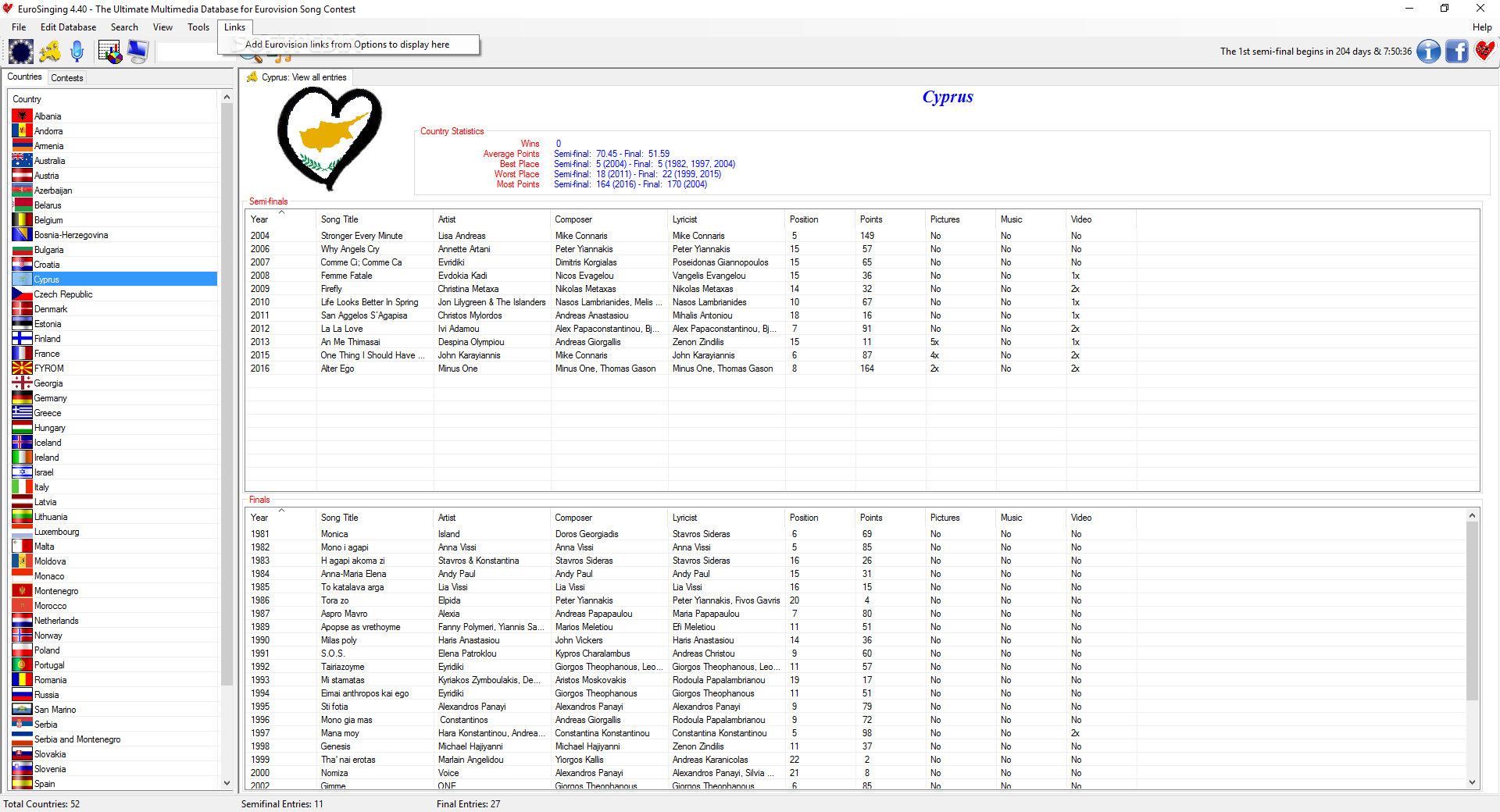Click the Australia flag icon
Viewport: 1500px width, 812px height.
tap(22, 160)
